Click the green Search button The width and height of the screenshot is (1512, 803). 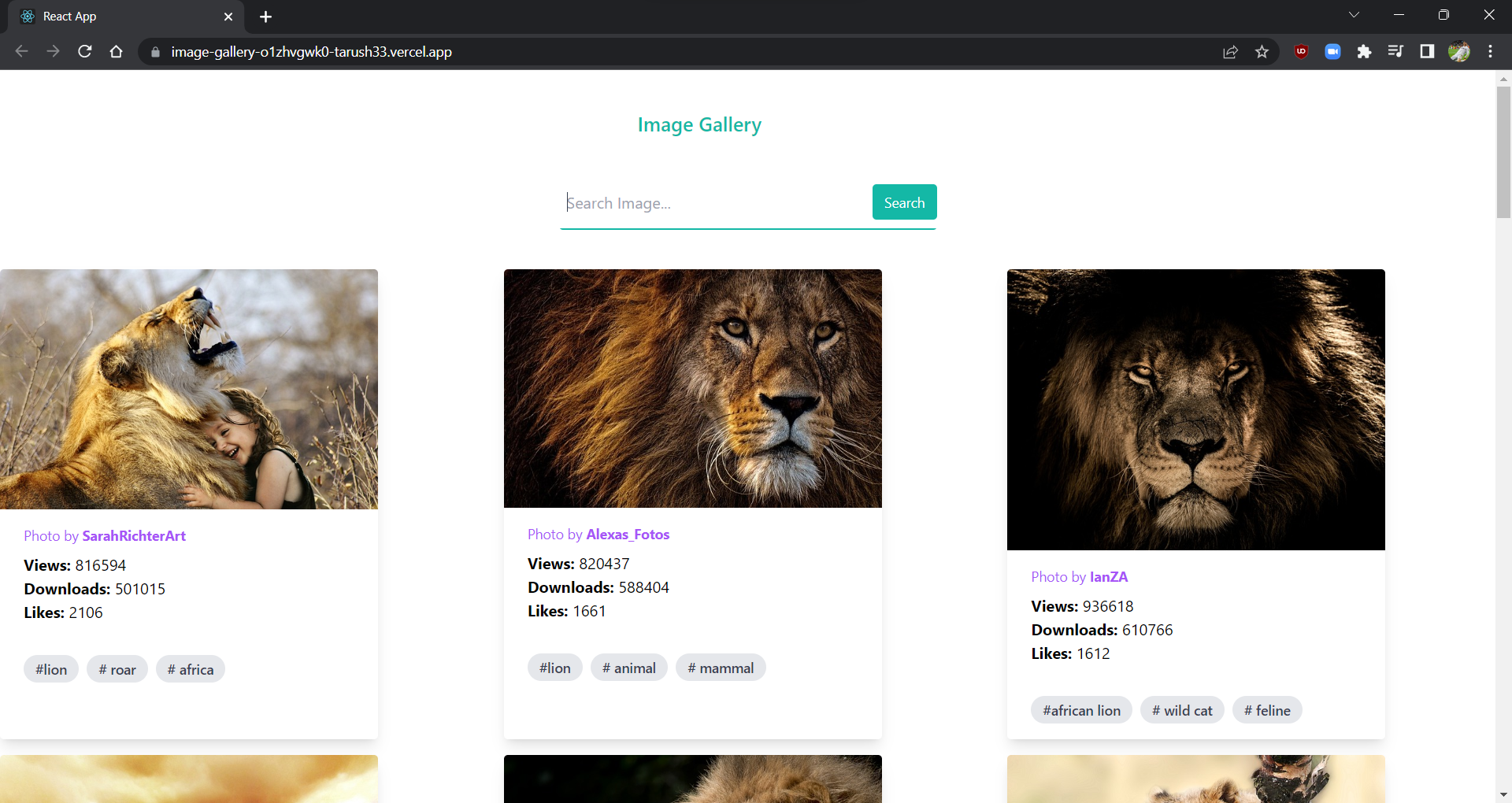[904, 202]
